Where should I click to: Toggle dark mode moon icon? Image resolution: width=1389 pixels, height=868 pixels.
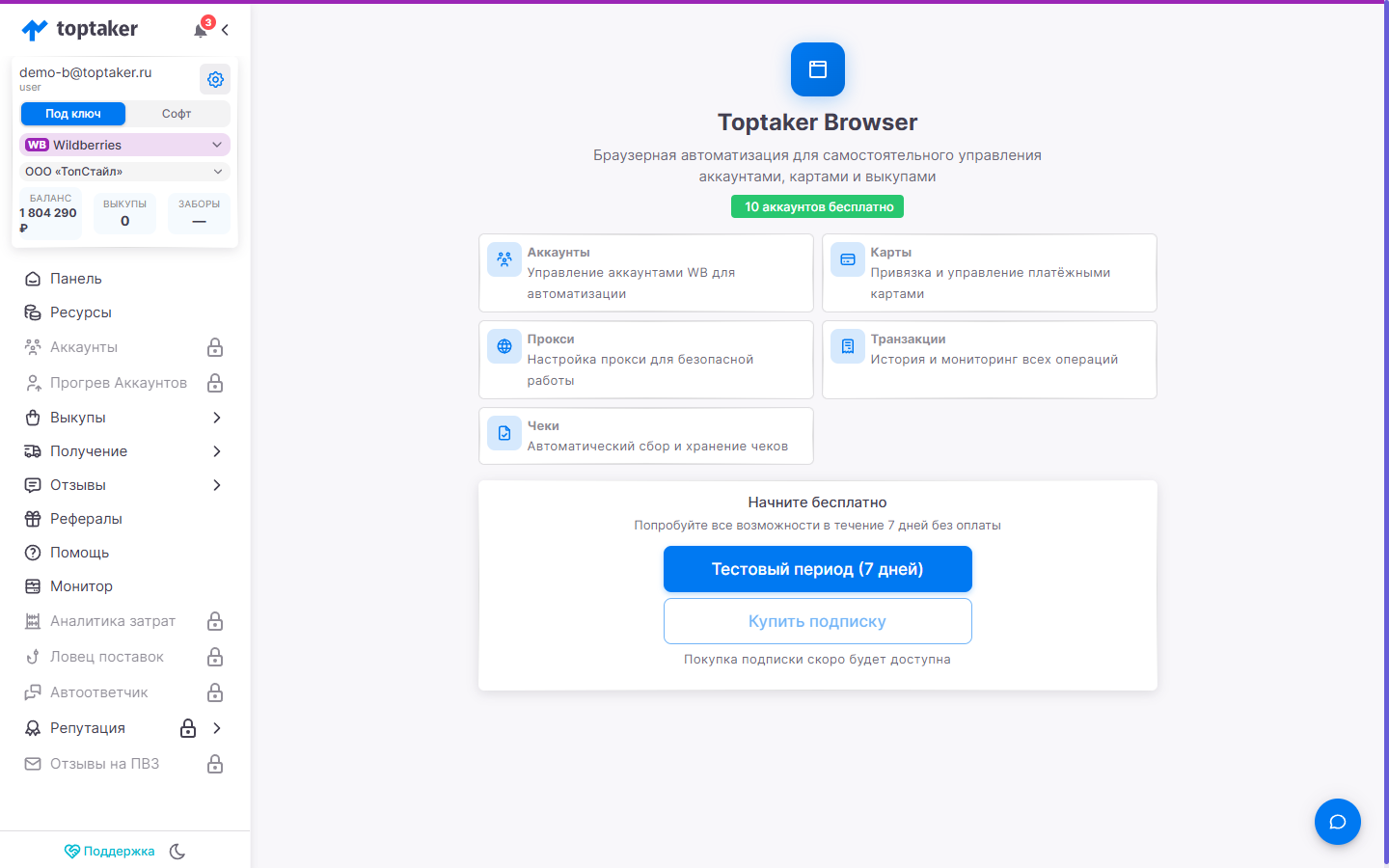(x=177, y=852)
